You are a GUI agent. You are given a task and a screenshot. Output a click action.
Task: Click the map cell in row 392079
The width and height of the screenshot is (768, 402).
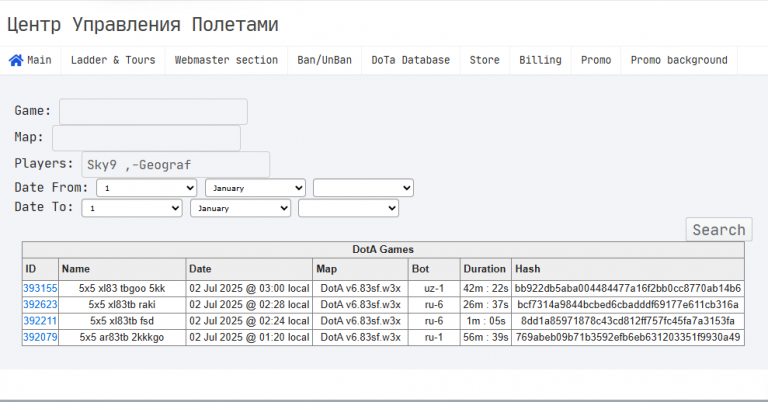point(360,337)
